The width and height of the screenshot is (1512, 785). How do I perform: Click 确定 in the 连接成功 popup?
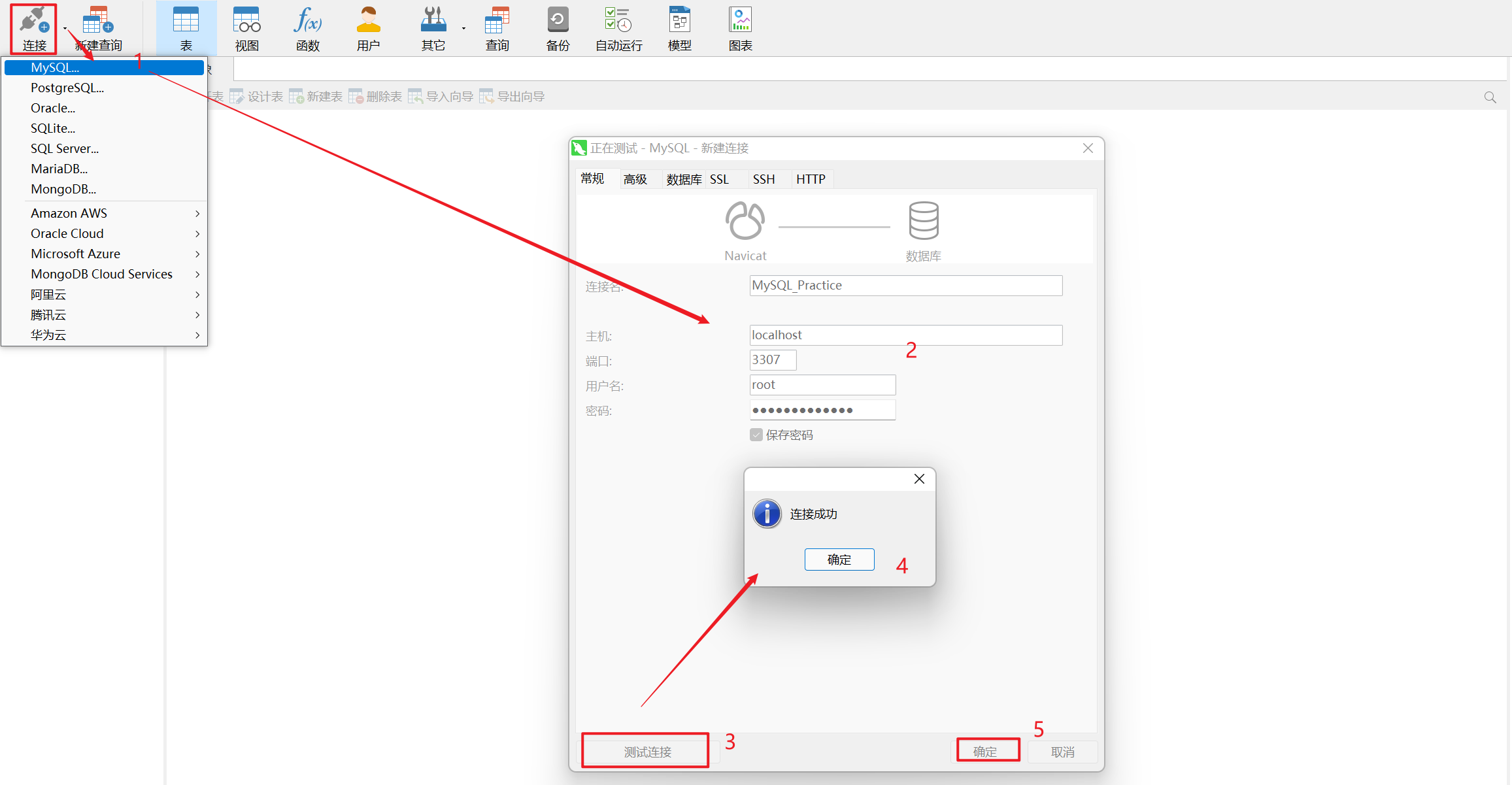click(x=839, y=560)
